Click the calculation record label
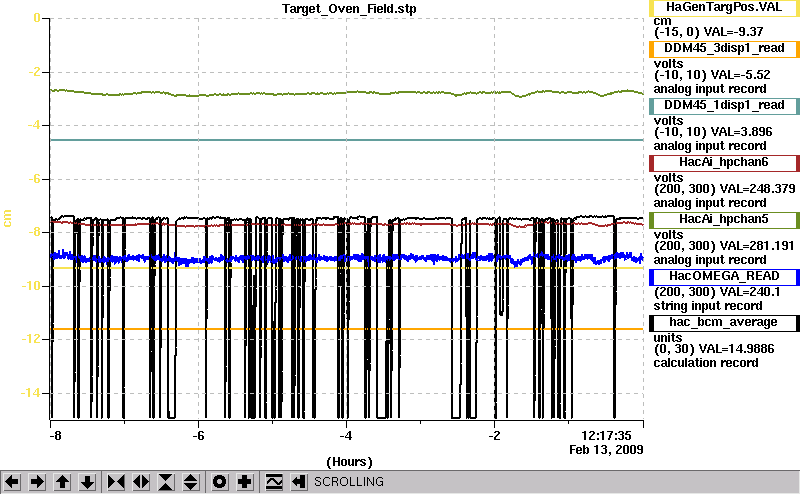 pyautogui.click(x=706, y=363)
